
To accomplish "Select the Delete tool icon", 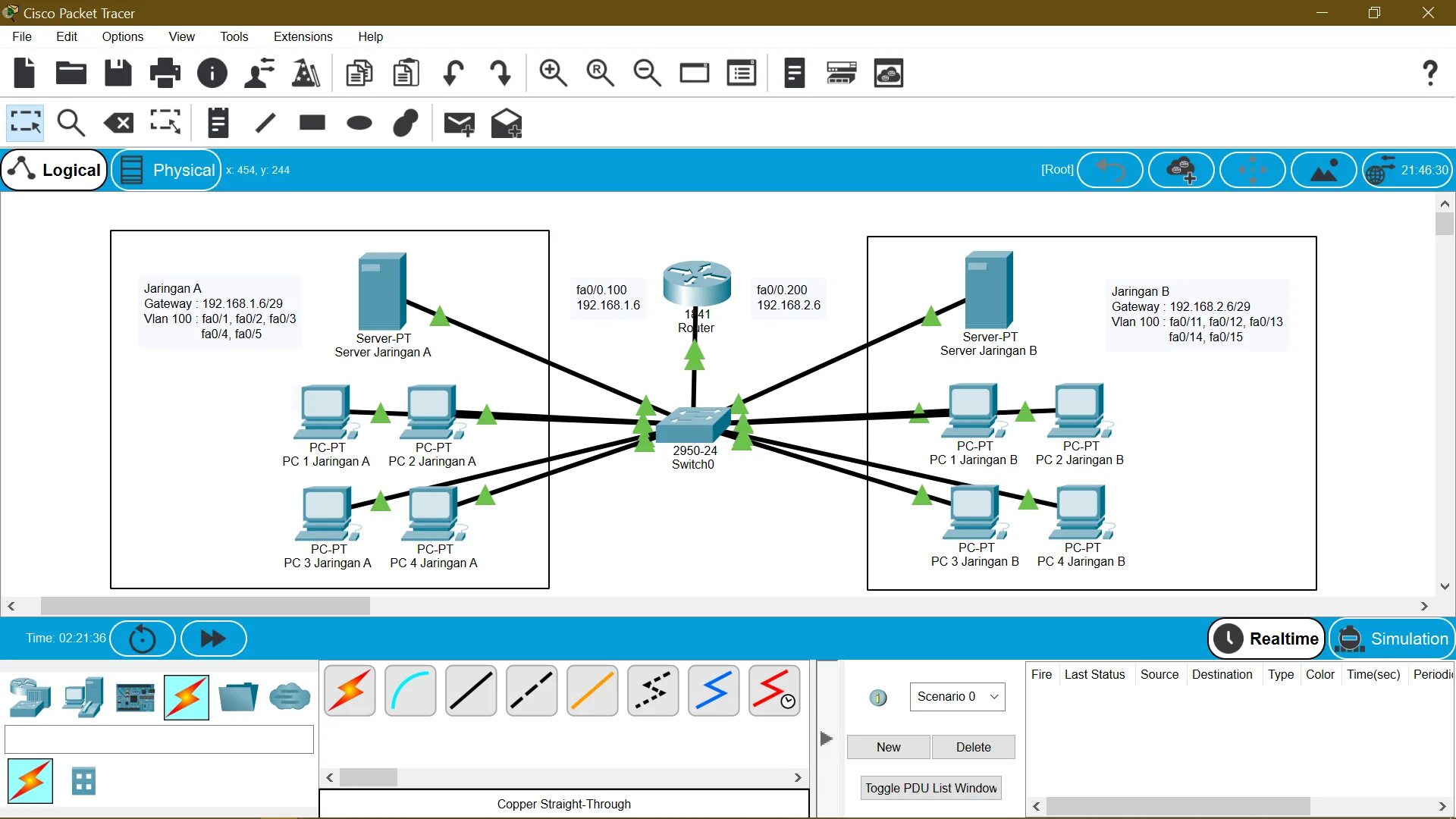I will pos(119,123).
